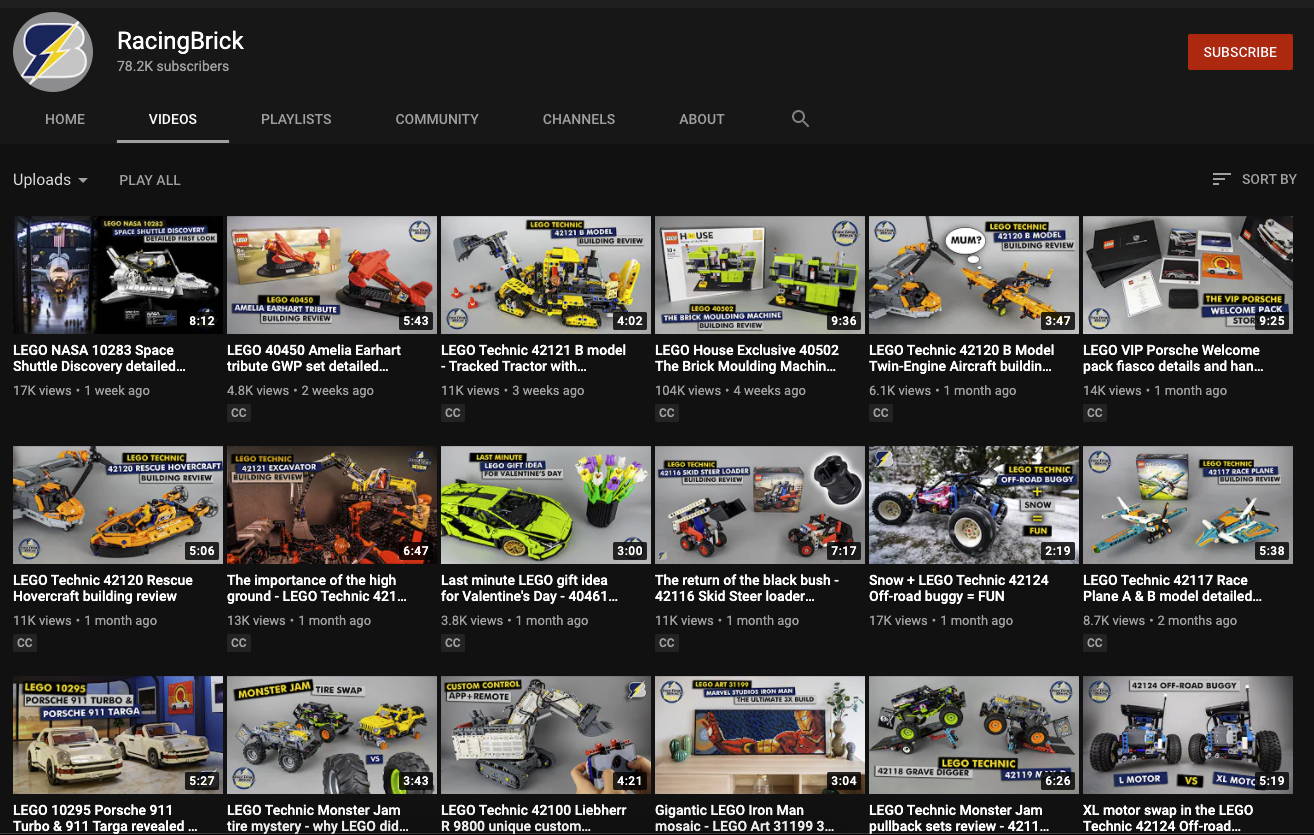Click PLAY ALL button

point(150,180)
